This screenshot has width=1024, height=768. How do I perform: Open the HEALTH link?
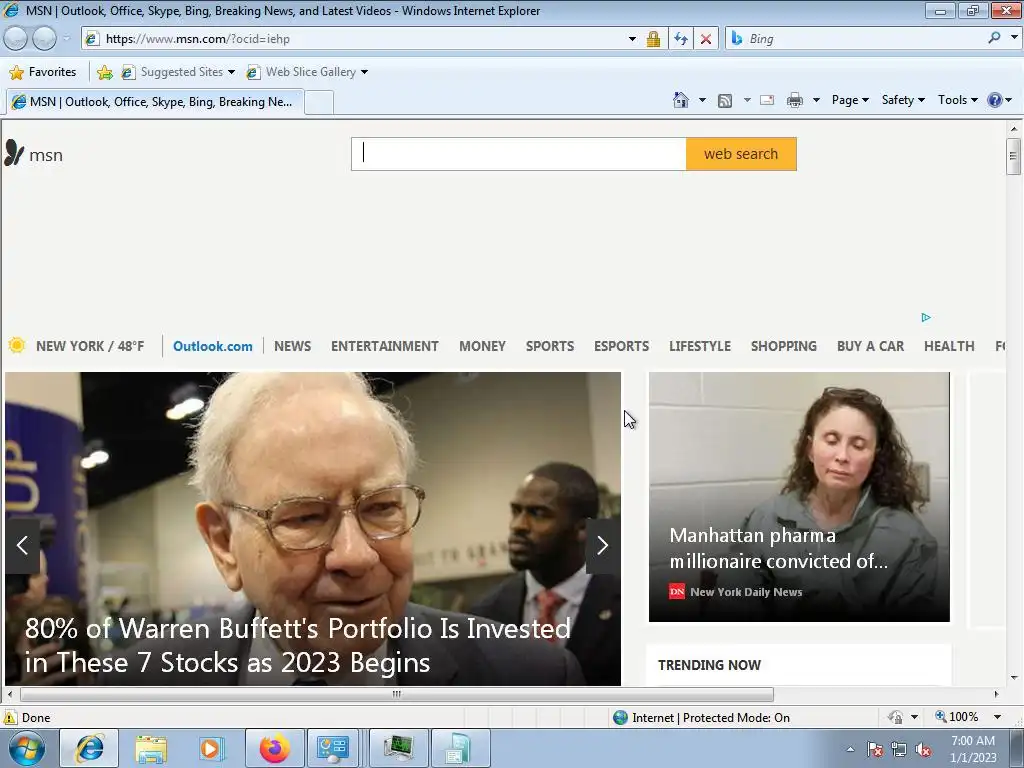coord(949,346)
